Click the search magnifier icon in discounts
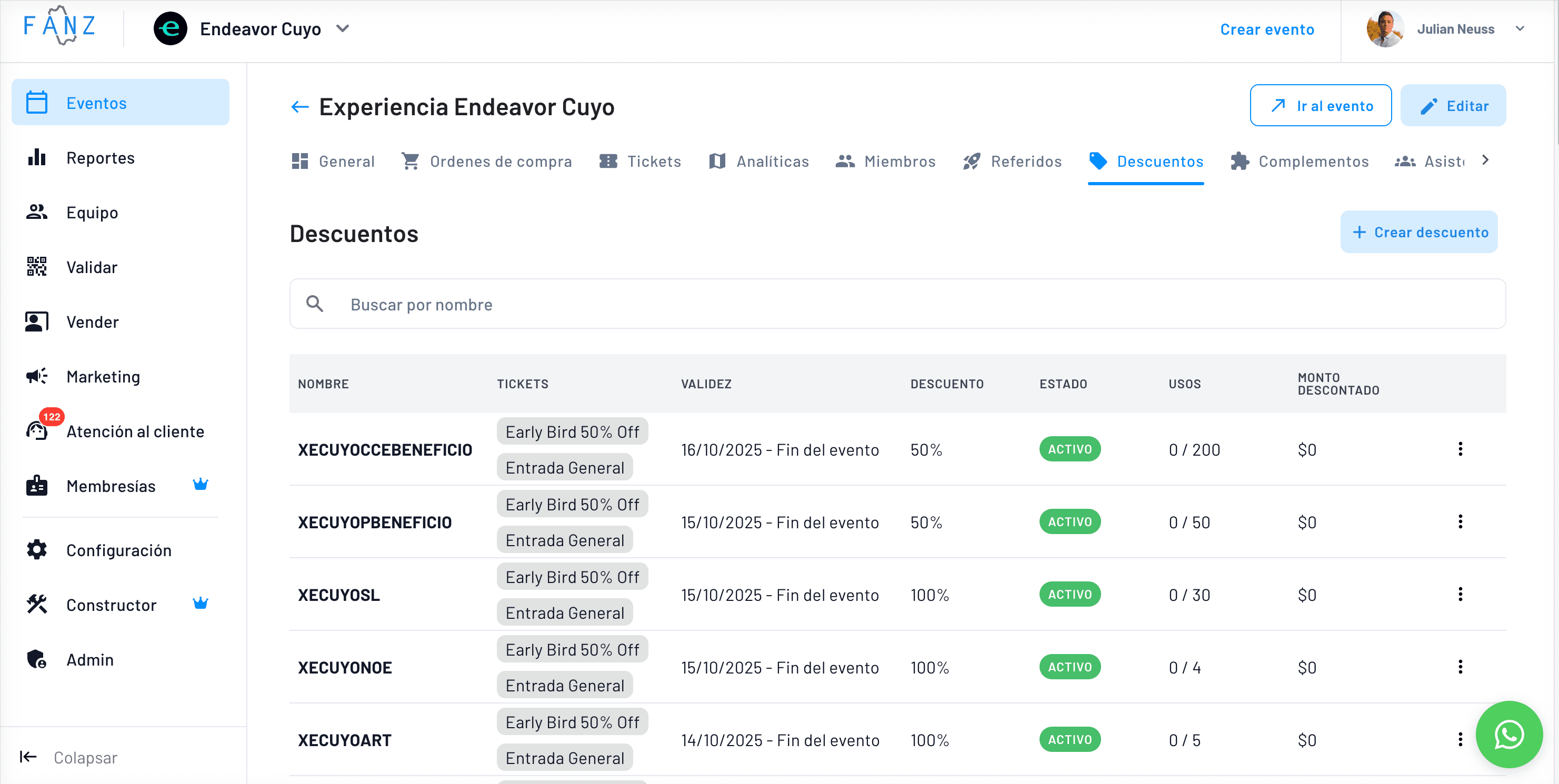1559x784 pixels. (315, 304)
